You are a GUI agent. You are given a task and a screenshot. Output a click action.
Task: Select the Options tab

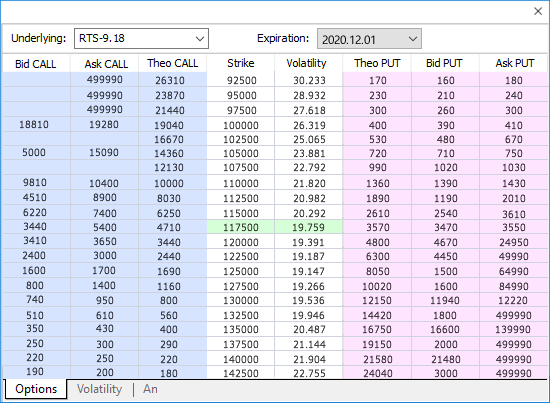(36, 389)
